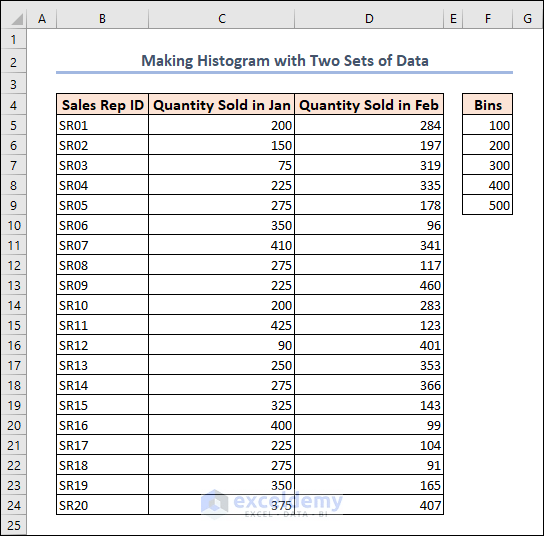Select cell containing SR05
This screenshot has height=536, width=544.
102,205
